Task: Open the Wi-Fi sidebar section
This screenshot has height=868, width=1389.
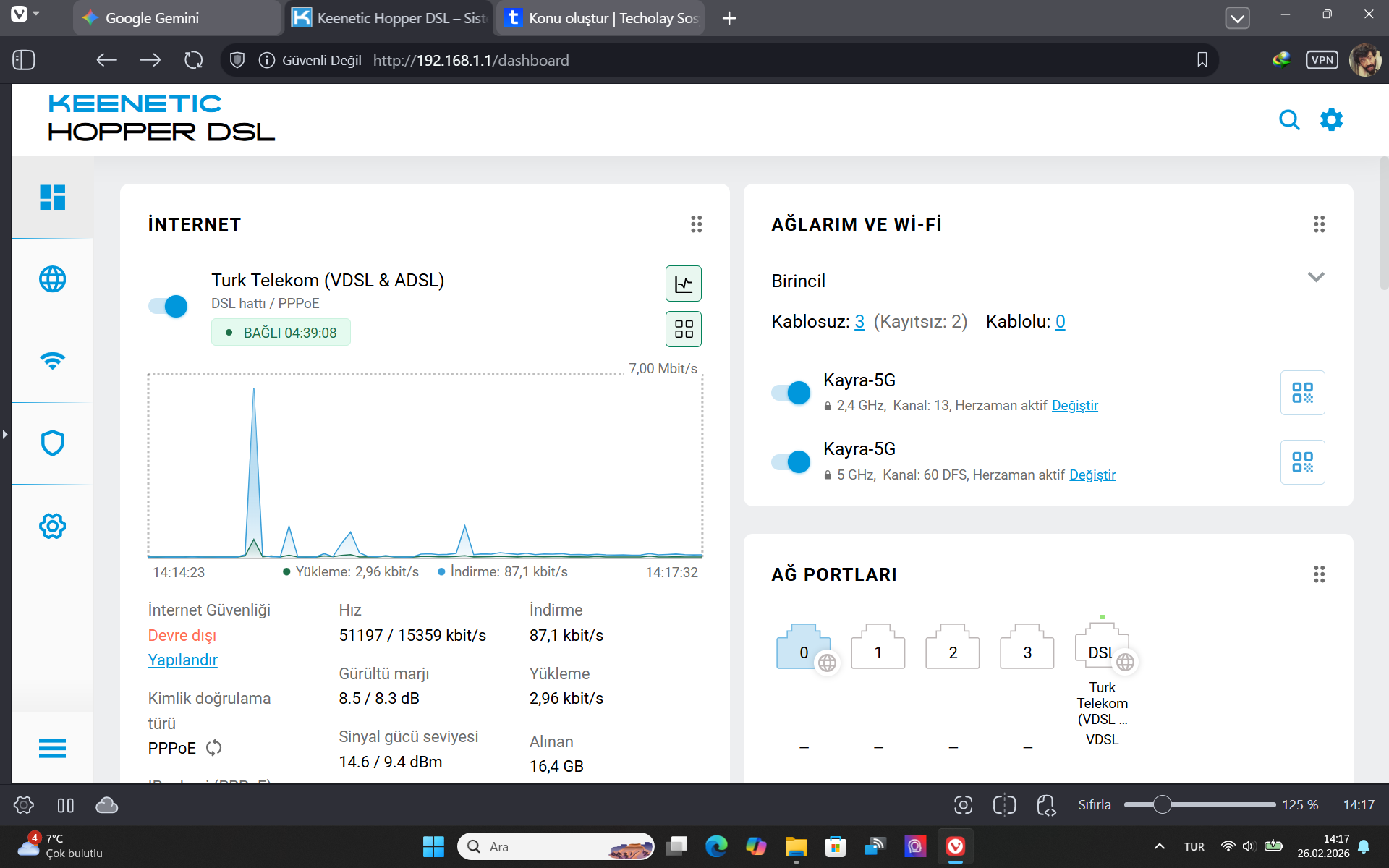Action: coord(52,360)
